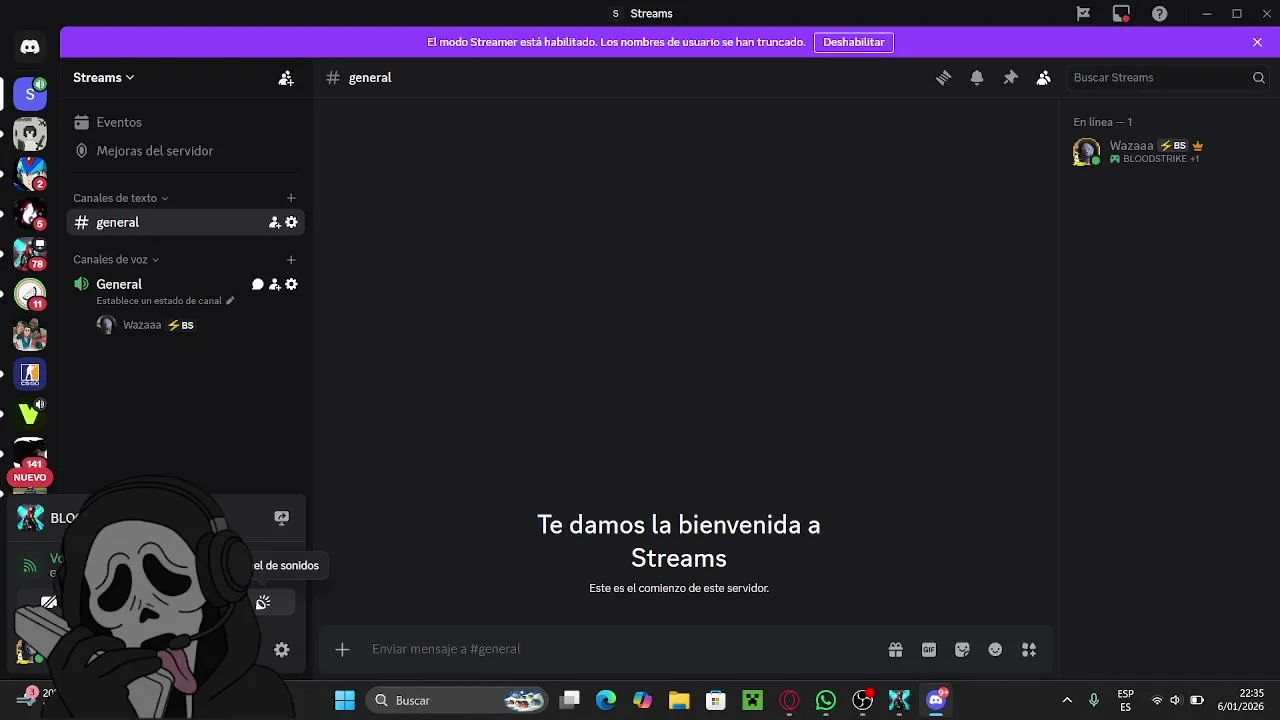Toggle microphone from system tray icon

click(x=1094, y=700)
